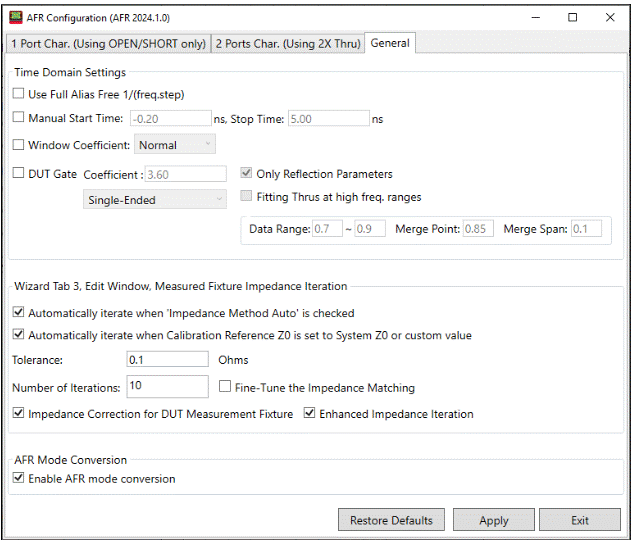
Task: Click the Exit button
Action: click(x=579, y=520)
